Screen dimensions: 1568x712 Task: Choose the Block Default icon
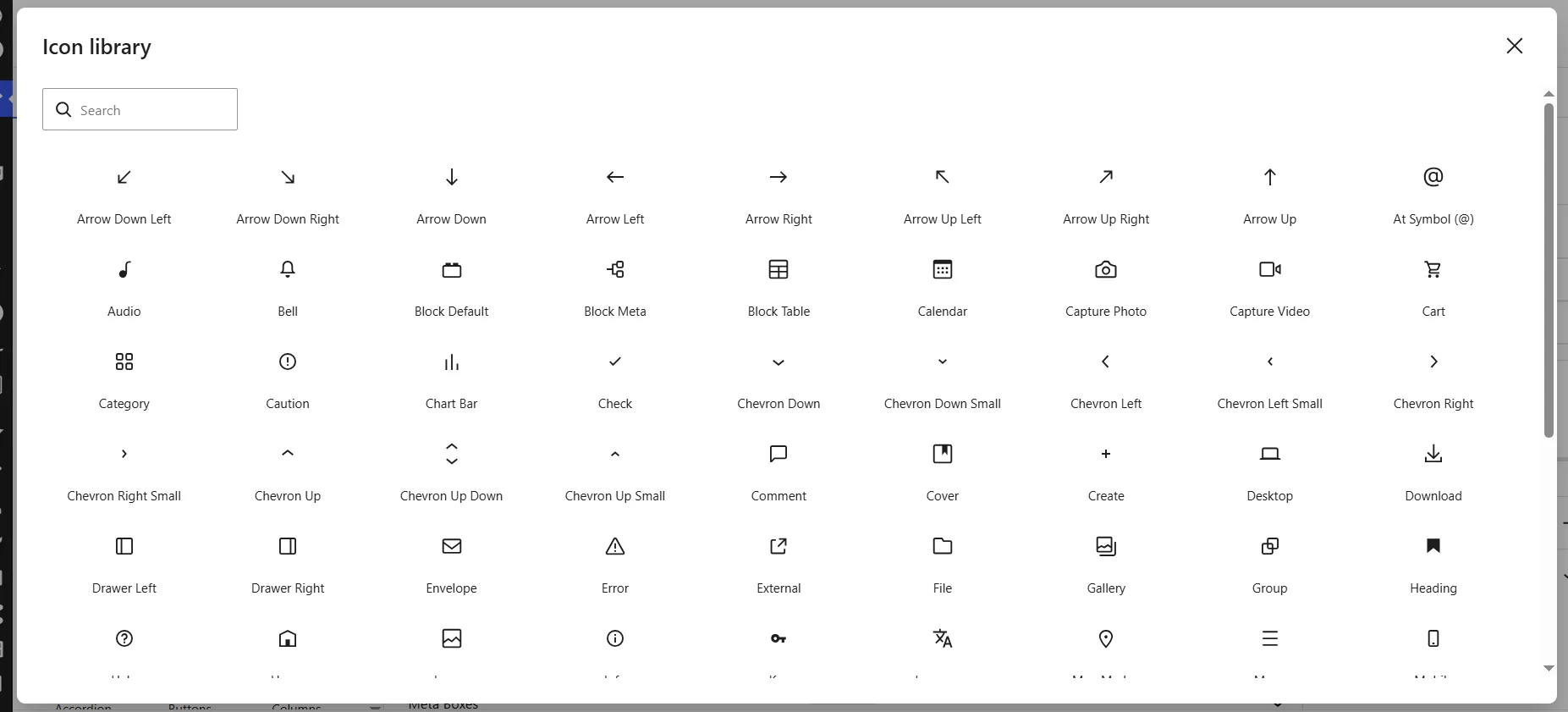tap(452, 269)
